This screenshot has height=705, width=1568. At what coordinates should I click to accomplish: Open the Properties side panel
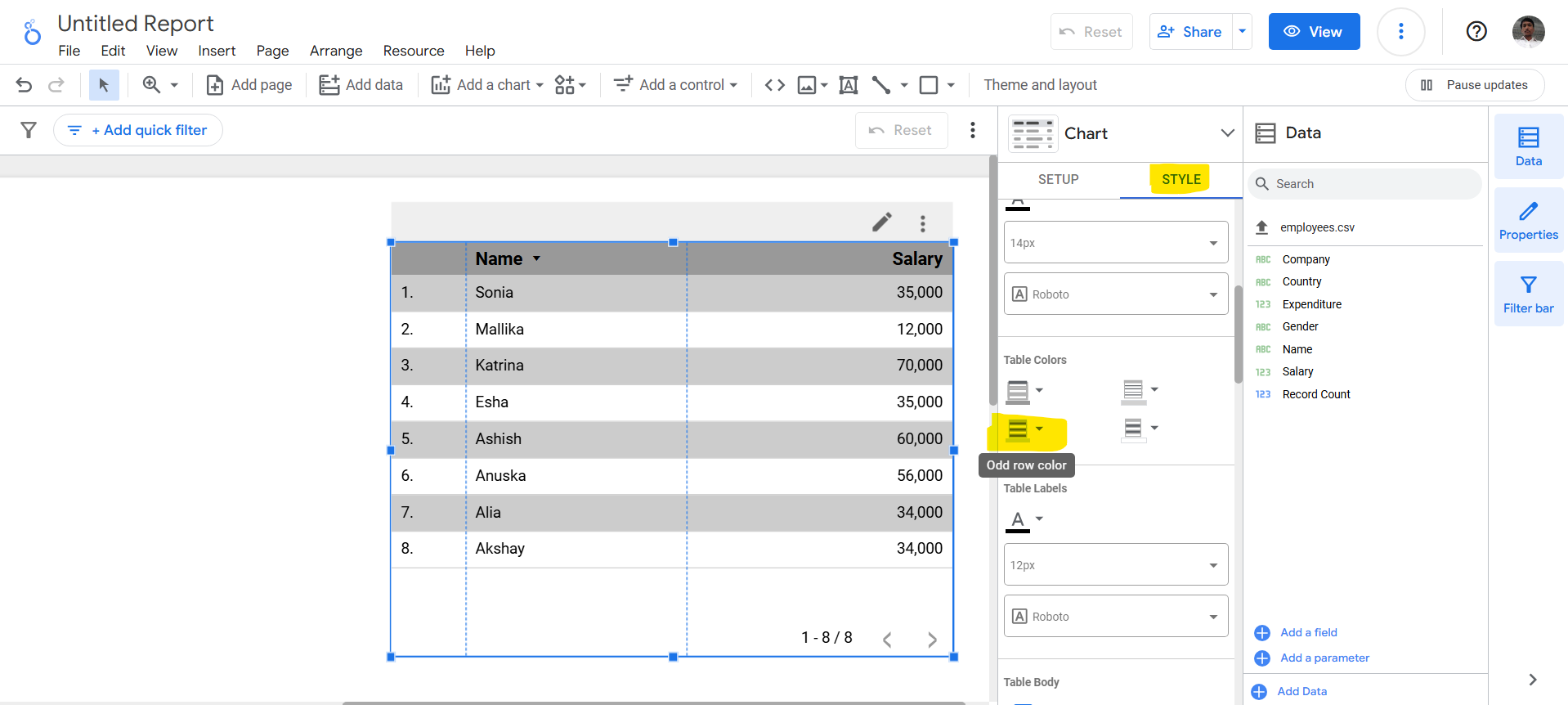point(1528,221)
